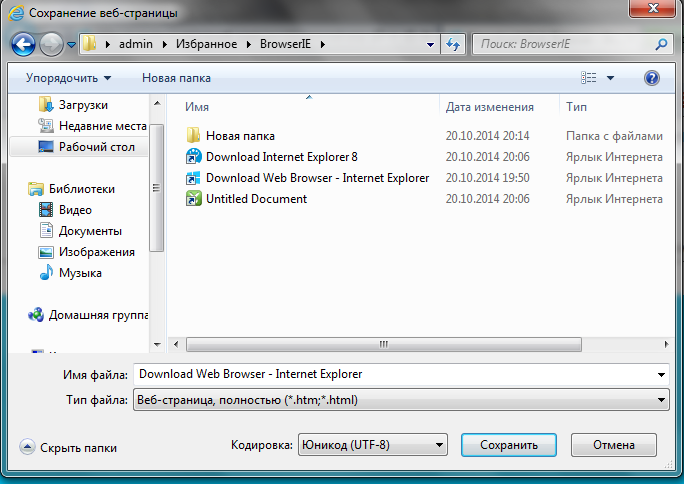This screenshot has height=484, width=684.
Task: Open the Упорядочить menu
Action: coord(68,78)
